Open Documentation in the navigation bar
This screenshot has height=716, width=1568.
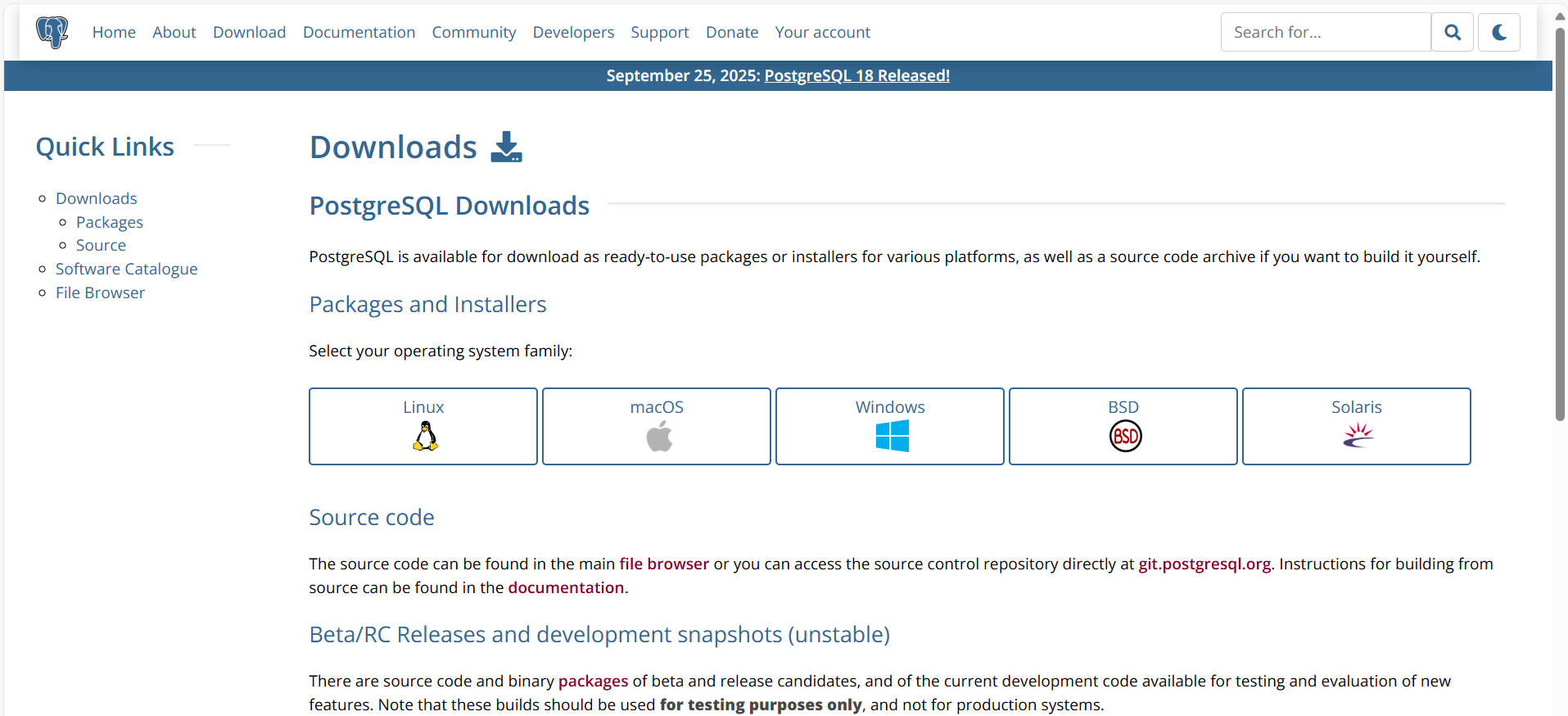359,32
